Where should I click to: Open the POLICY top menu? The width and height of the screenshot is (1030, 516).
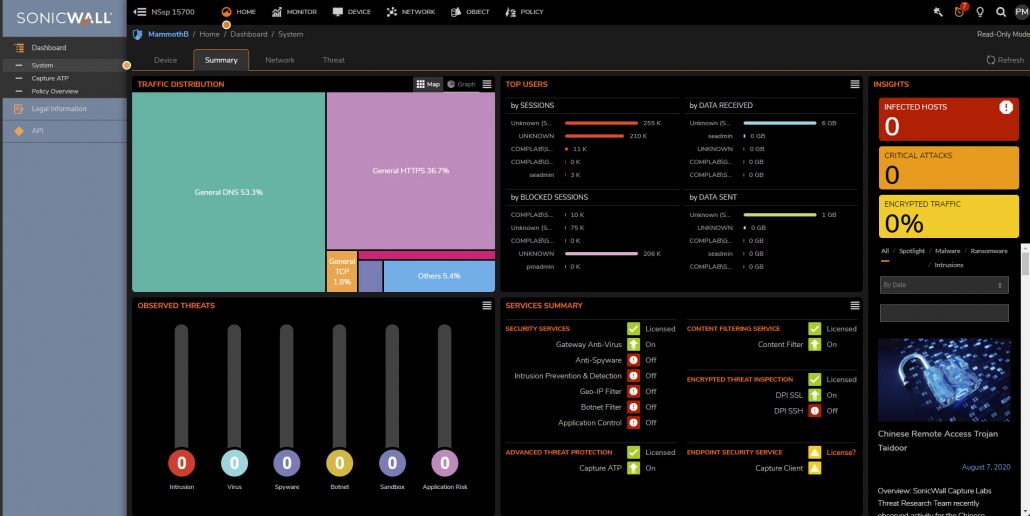tap(524, 12)
